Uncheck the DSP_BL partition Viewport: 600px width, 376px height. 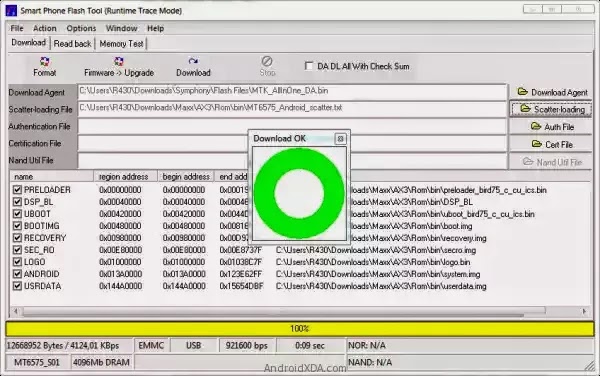pyautogui.click(x=17, y=202)
